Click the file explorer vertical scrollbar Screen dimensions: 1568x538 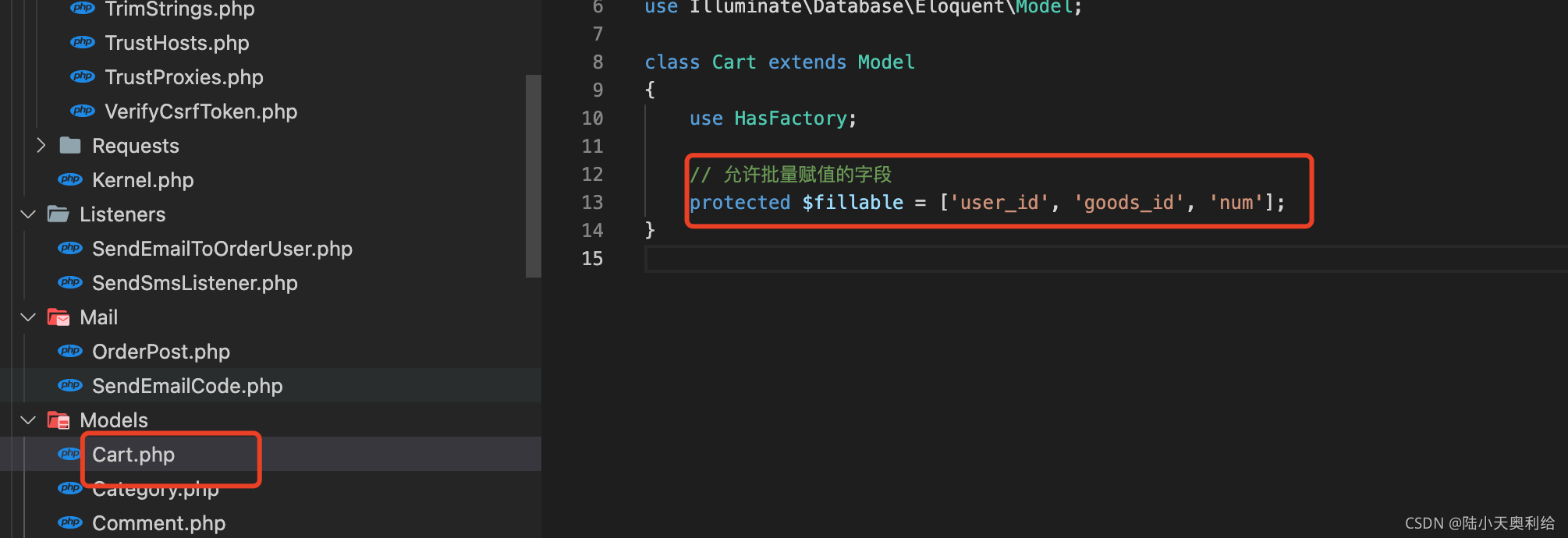point(534,176)
